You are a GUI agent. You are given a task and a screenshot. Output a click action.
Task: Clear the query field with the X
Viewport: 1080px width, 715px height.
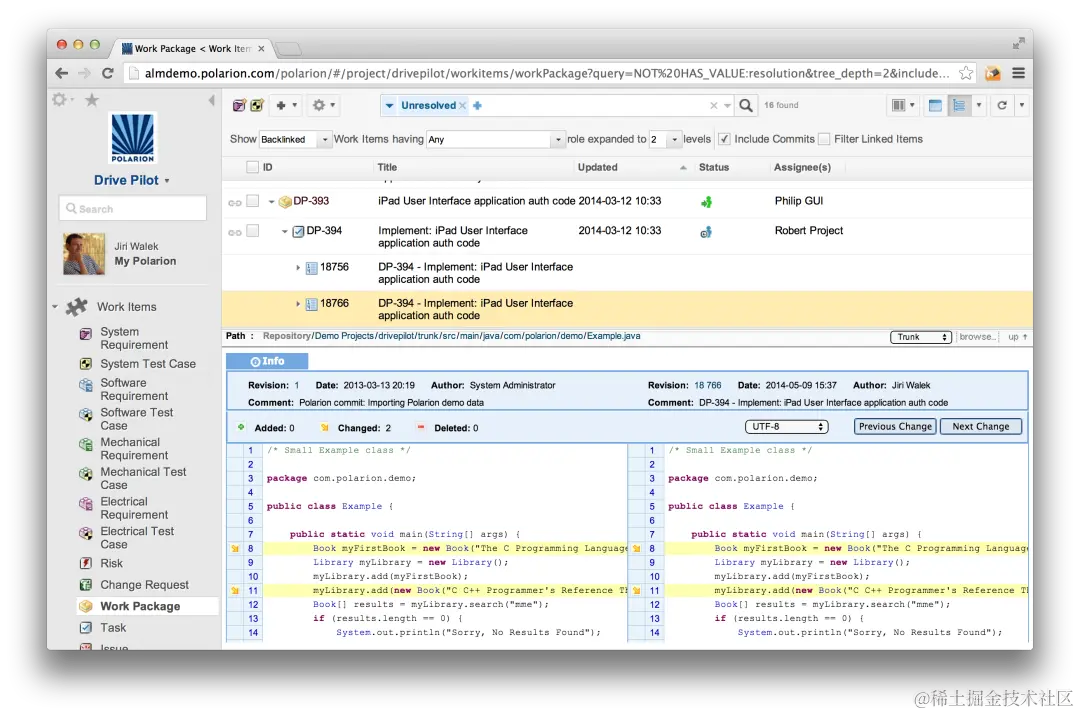point(714,105)
